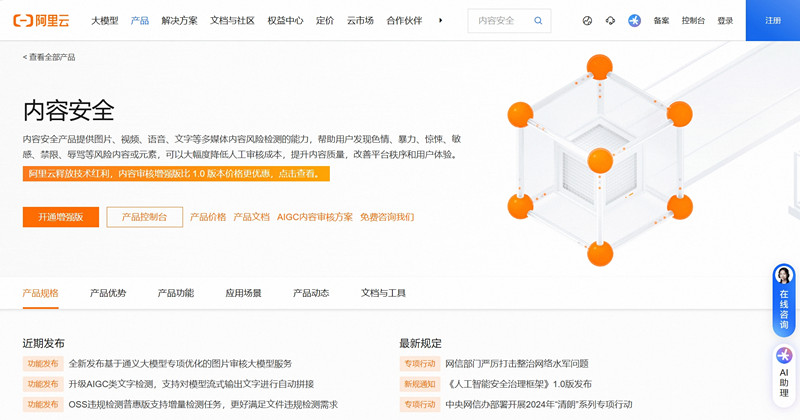Open the 产品 menu
Image resolution: width=800 pixels, height=420 pixels.
click(139, 20)
